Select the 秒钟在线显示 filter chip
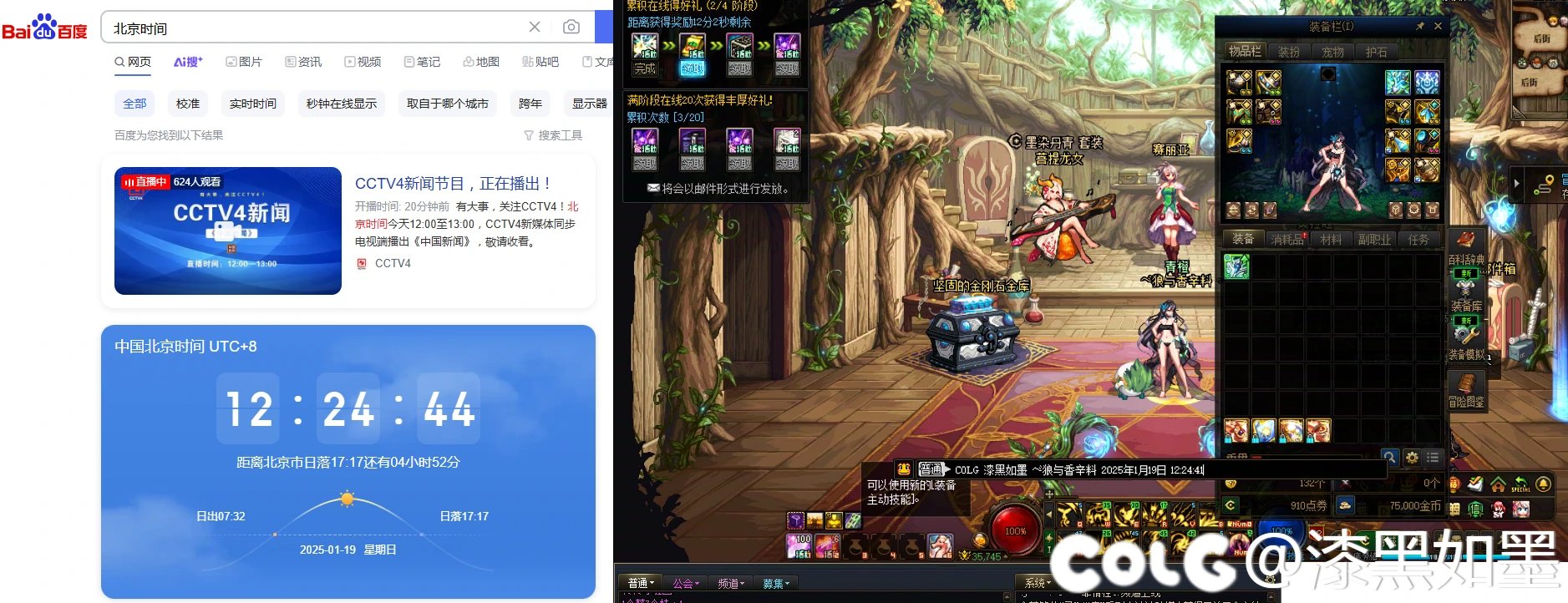The width and height of the screenshot is (1568, 603). click(x=341, y=104)
